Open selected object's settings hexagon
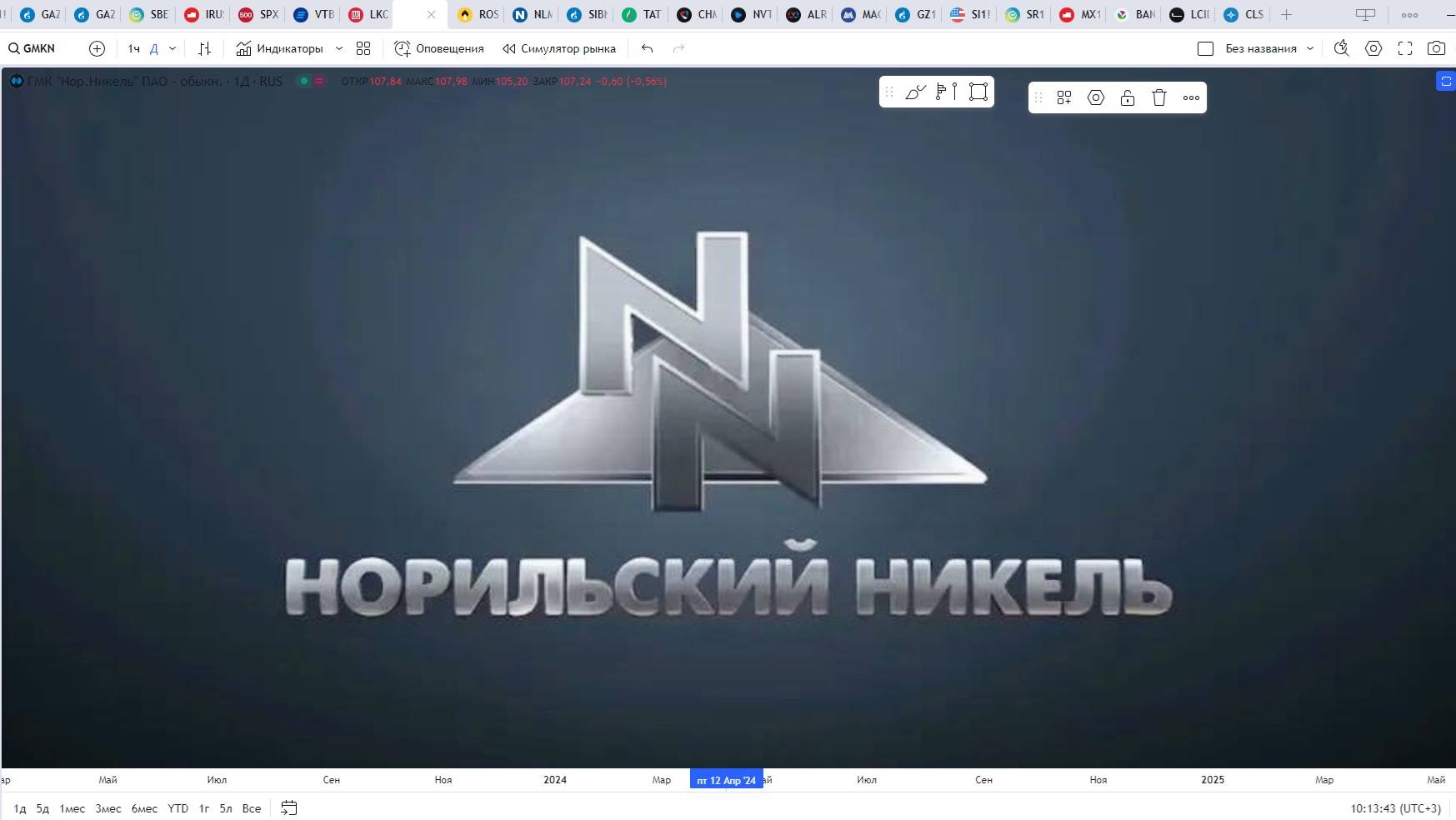This screenshot has height=820, width=1456. tap(1096, 97)
